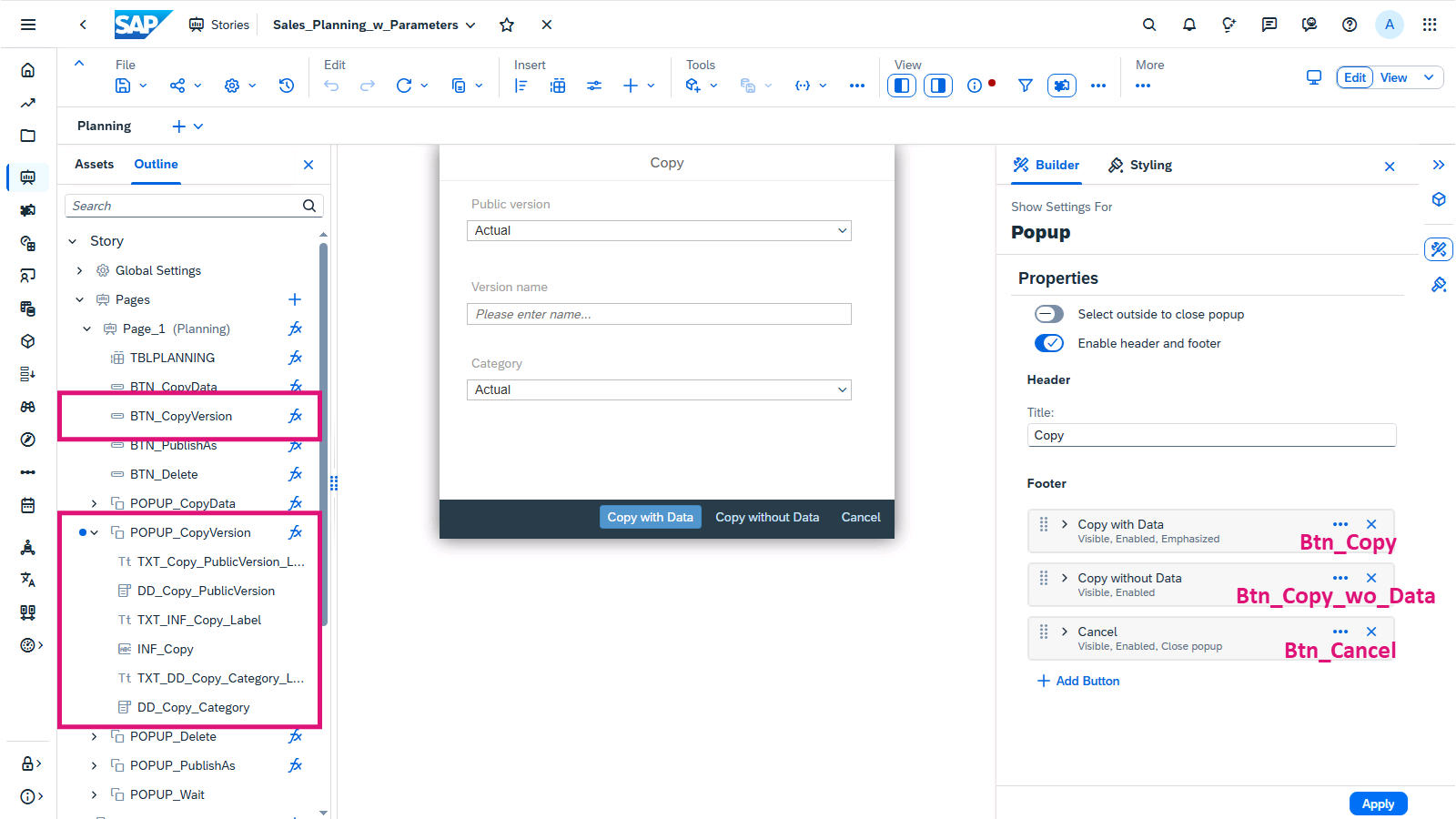Open Home in left navigation
Viewport: 1456px width, 819px height.
tap(28, 70)
